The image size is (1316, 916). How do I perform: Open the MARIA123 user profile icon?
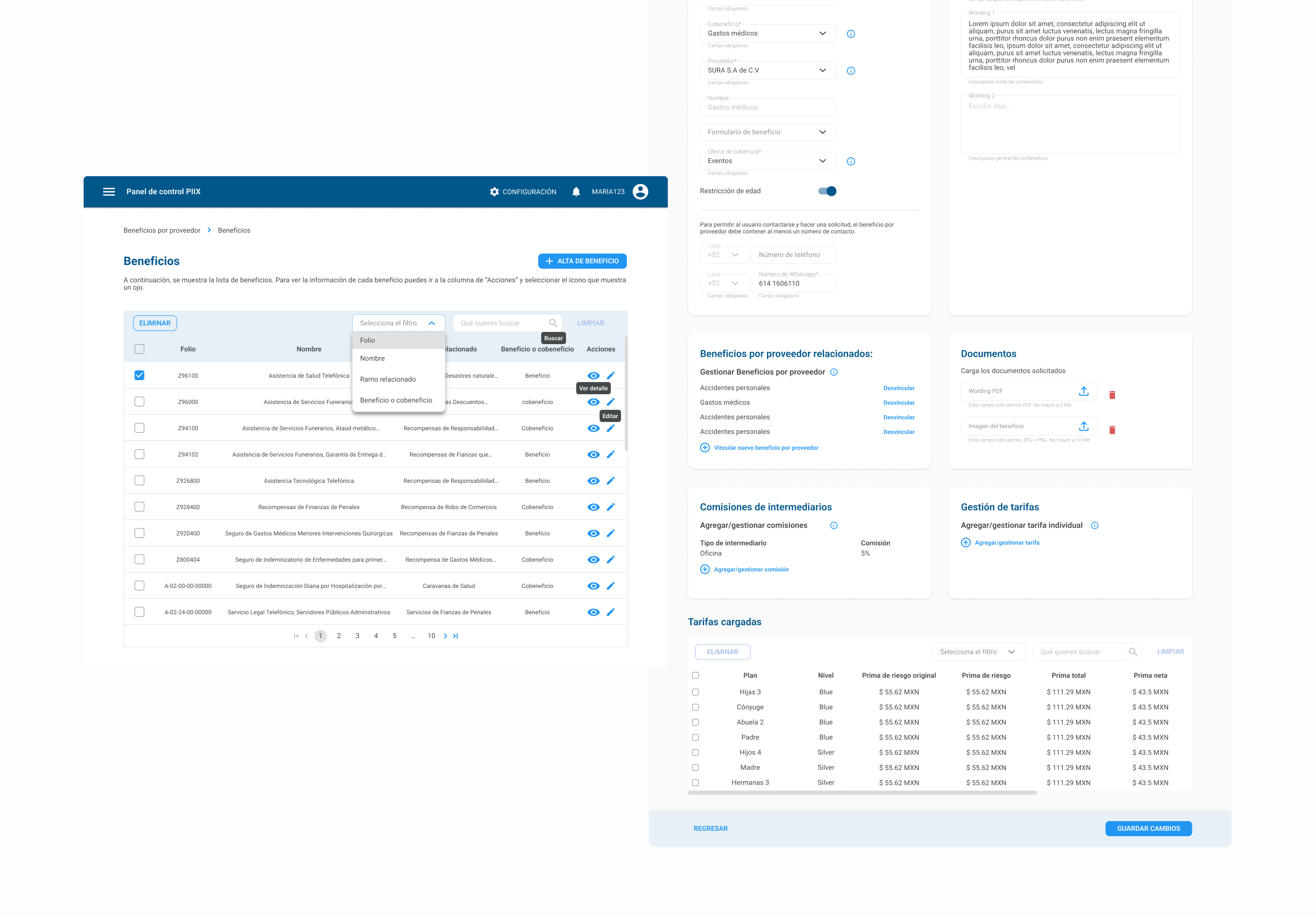640,191
